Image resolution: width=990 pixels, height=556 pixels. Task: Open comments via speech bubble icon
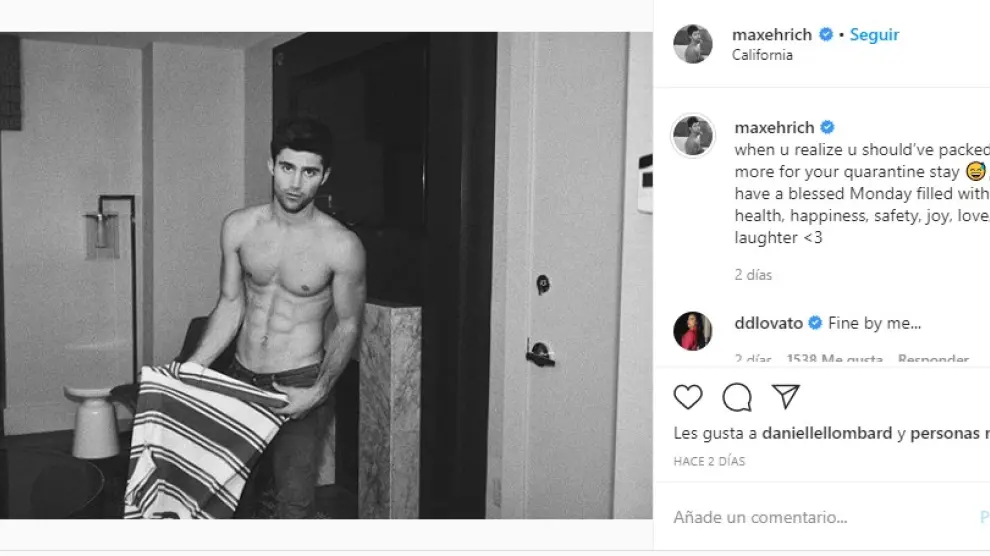click(x=737, y=397)
